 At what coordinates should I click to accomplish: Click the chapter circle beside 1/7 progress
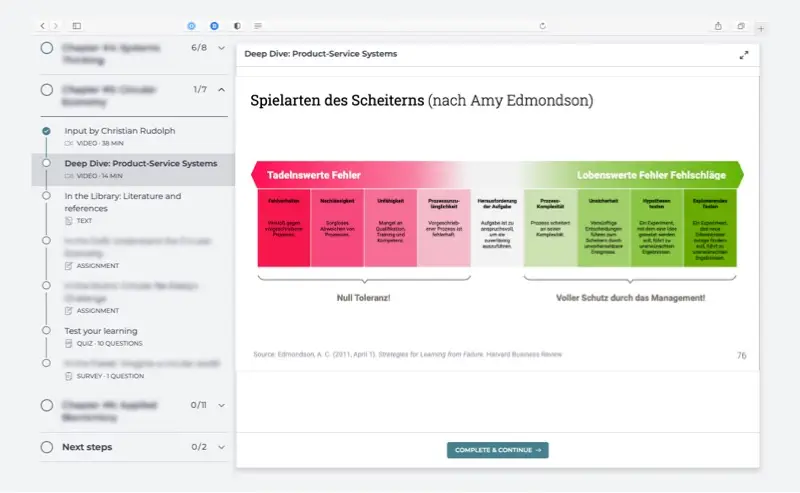(47, 90)
